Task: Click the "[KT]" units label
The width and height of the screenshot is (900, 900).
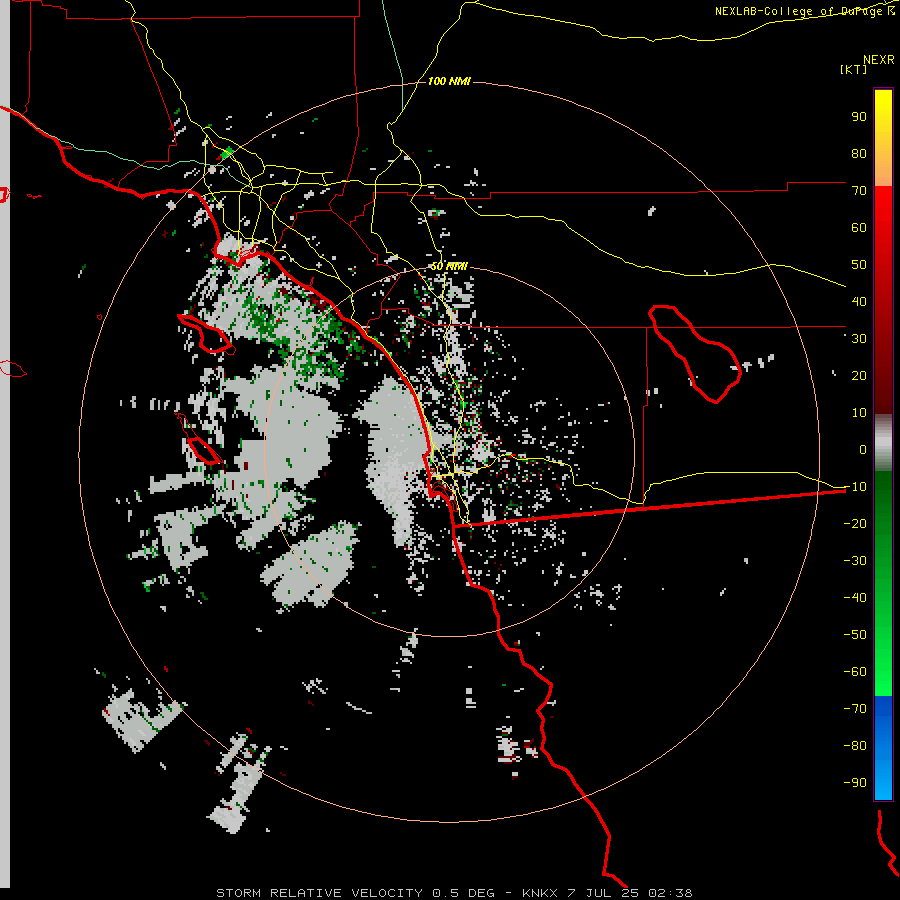Action: point(854,69)
